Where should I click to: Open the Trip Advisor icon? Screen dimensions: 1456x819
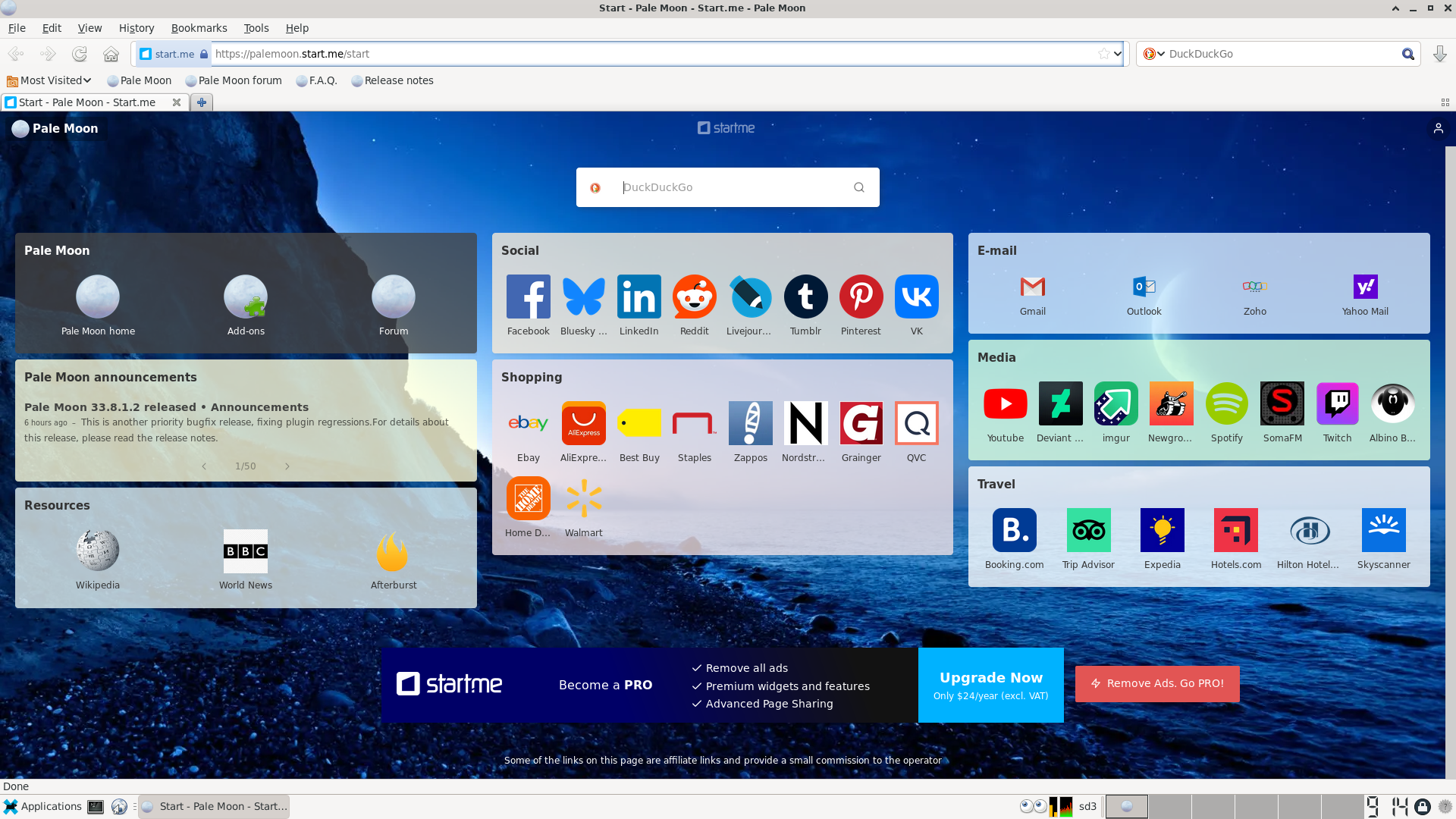click(1088, 530)
